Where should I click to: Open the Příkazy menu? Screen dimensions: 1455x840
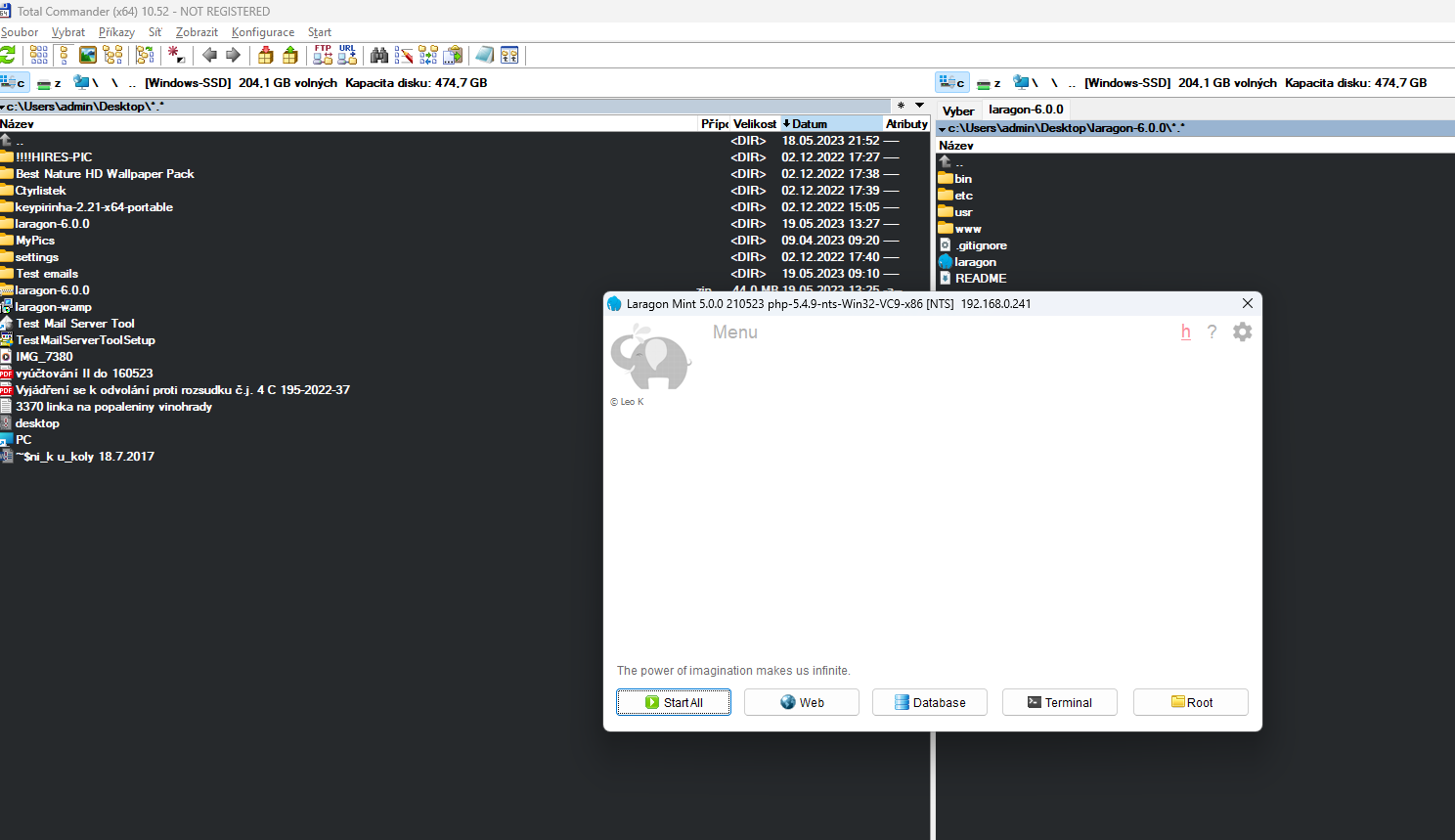point(116,32)
